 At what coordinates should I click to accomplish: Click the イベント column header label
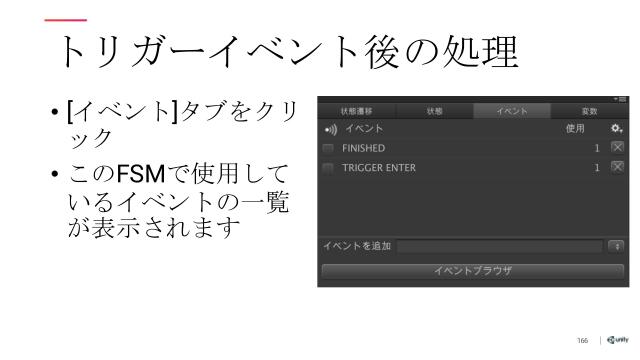(364, 129)
